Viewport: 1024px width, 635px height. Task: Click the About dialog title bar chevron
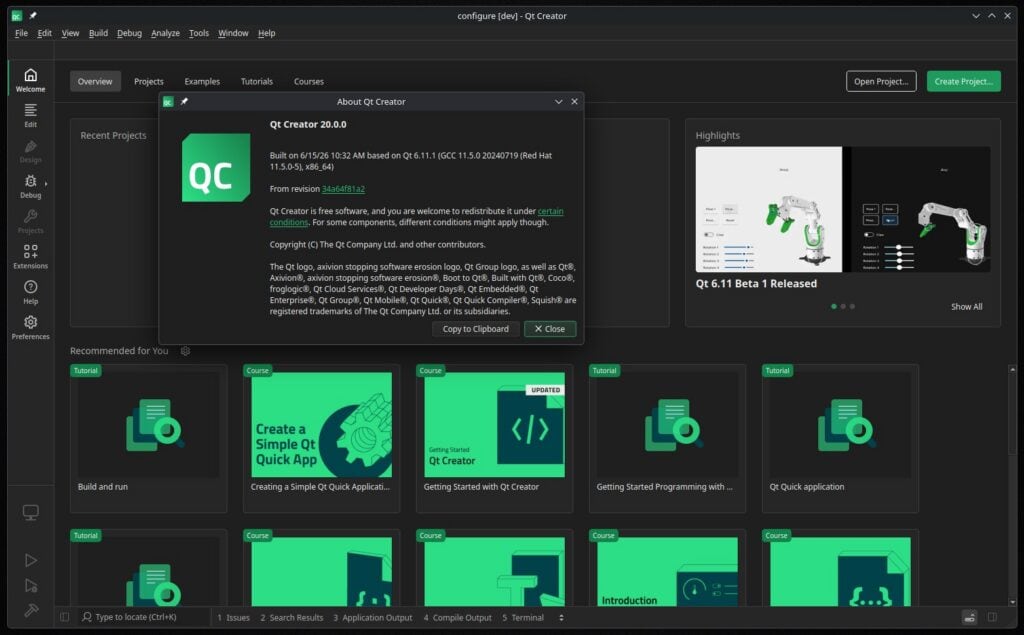558,101
